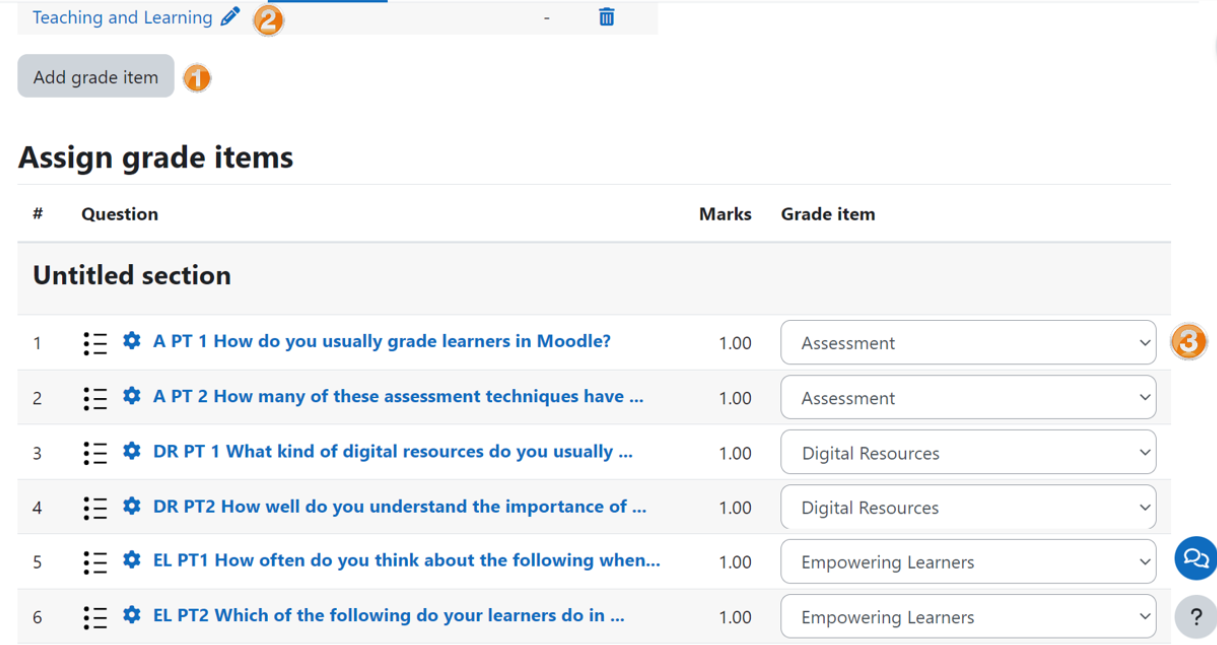This screenshot has width=1217, height=645.
Task: Expand grade item dropdown for question 1
Action: tap(967, 343)
